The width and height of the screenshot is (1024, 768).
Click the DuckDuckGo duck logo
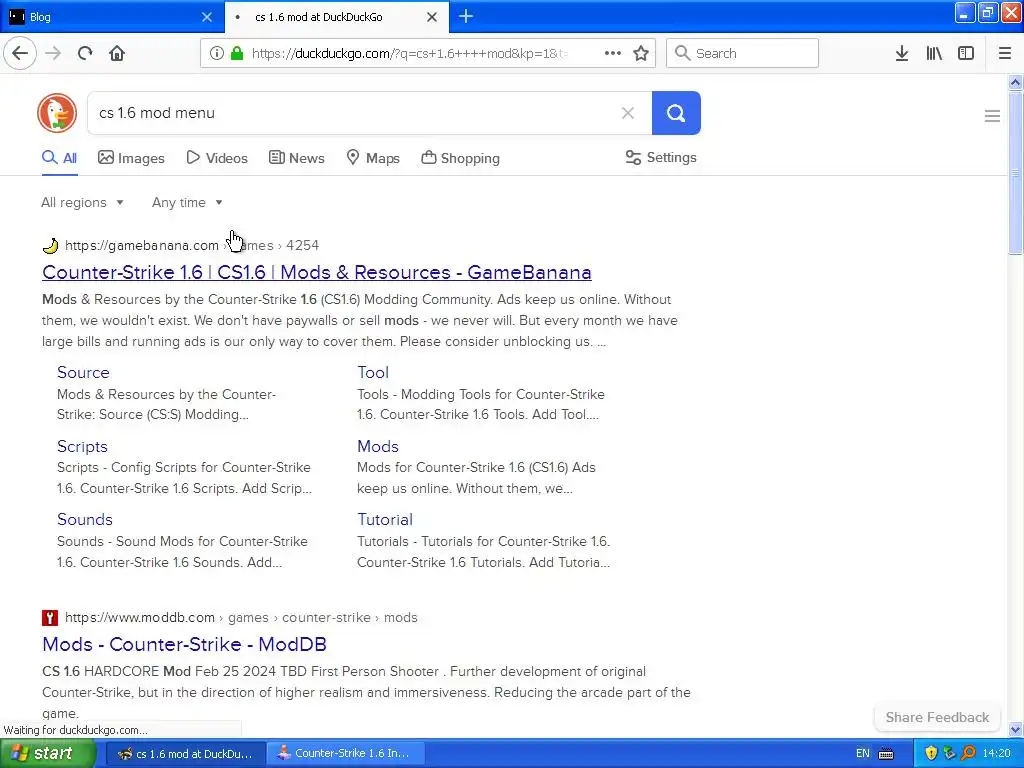tap(57, 113)
